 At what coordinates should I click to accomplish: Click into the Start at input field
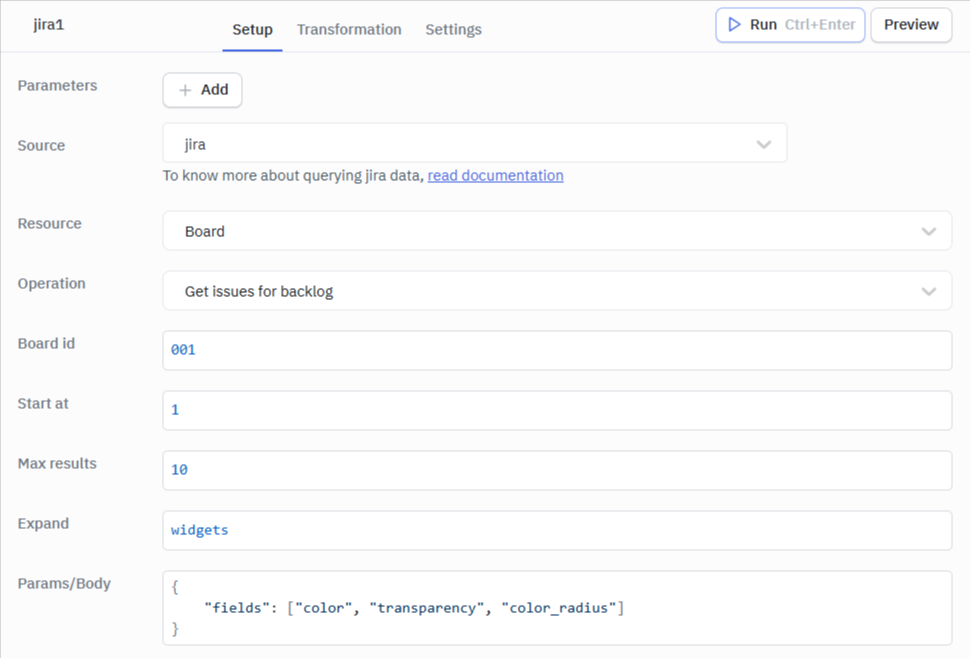557,411
